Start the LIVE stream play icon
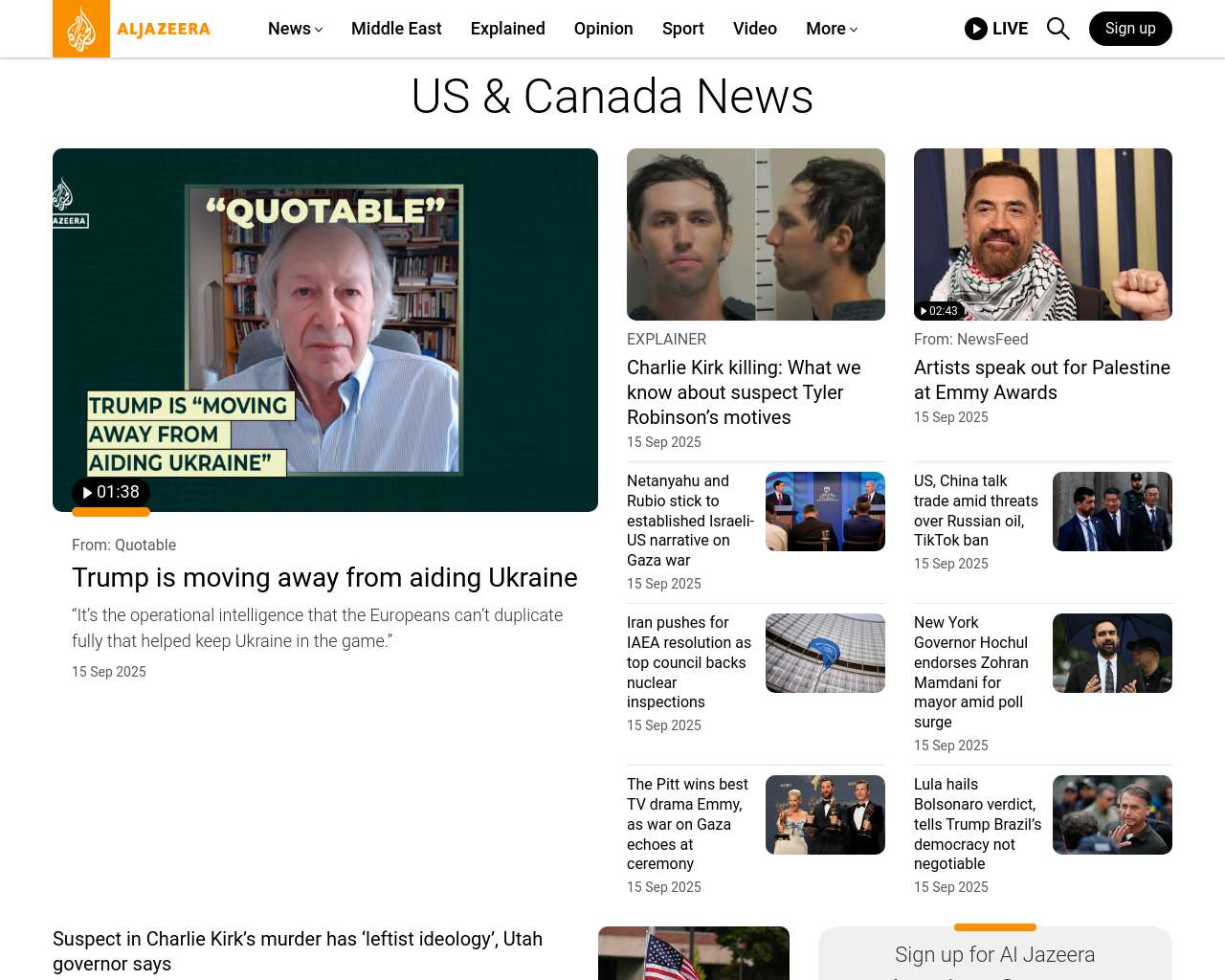 coord(976,29)
